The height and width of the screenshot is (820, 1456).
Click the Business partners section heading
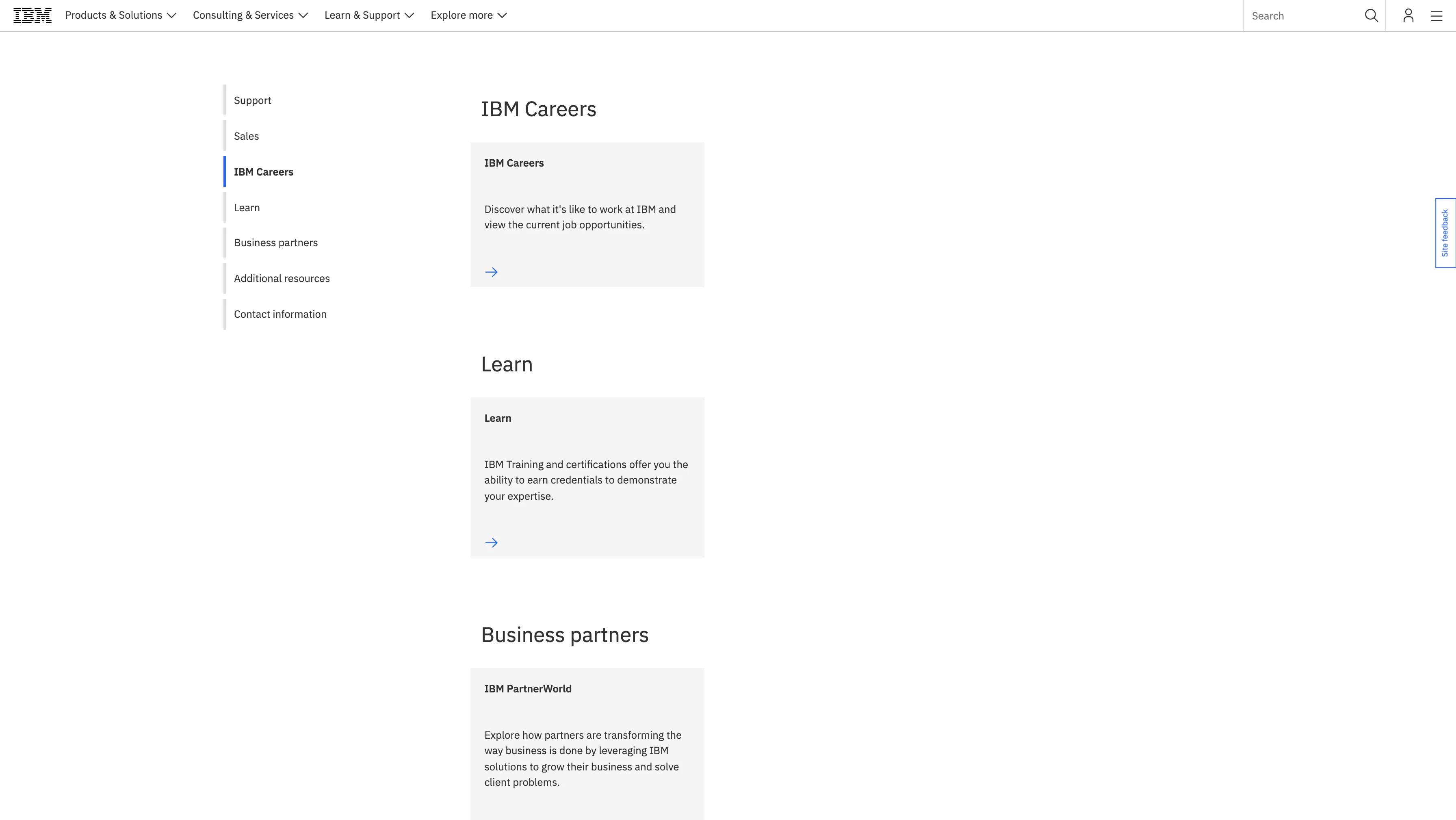pos(565,635)
